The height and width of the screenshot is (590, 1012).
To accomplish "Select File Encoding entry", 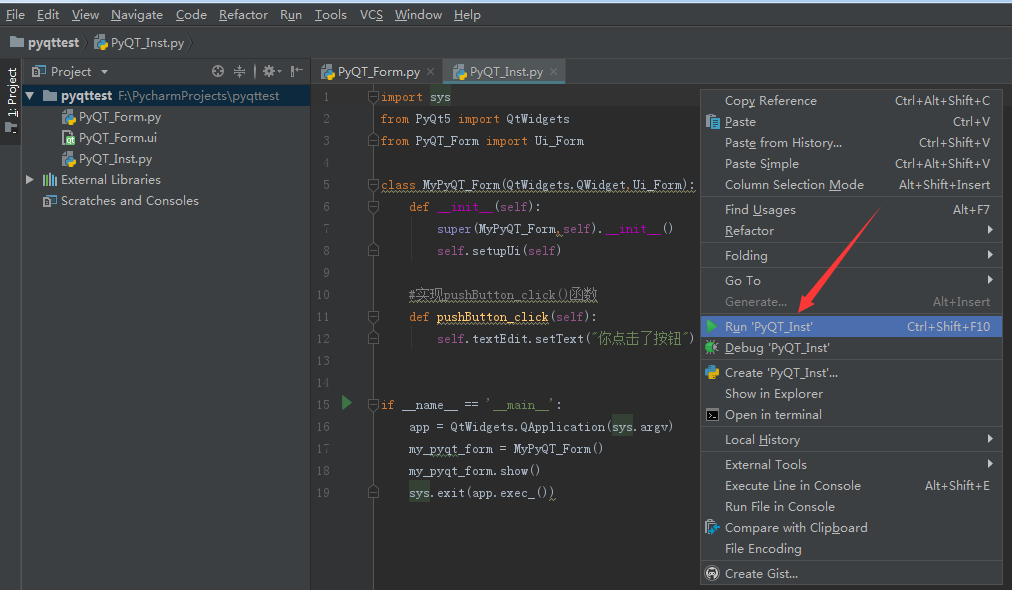I will (x=851, y=549).
